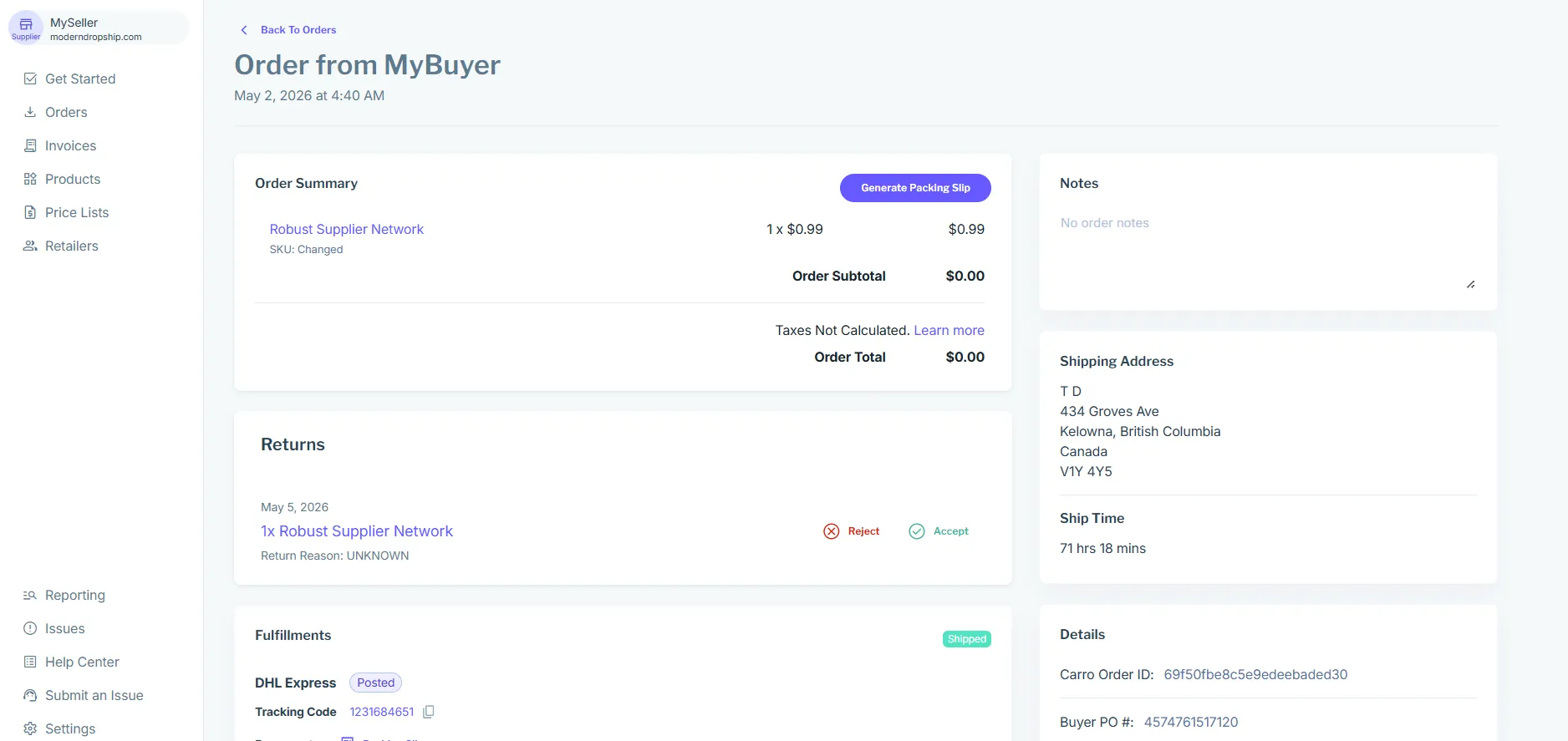Click the Reporting search-list icon
The width and height of the screenshot is (1568, 741).
[x=30, y=595]
